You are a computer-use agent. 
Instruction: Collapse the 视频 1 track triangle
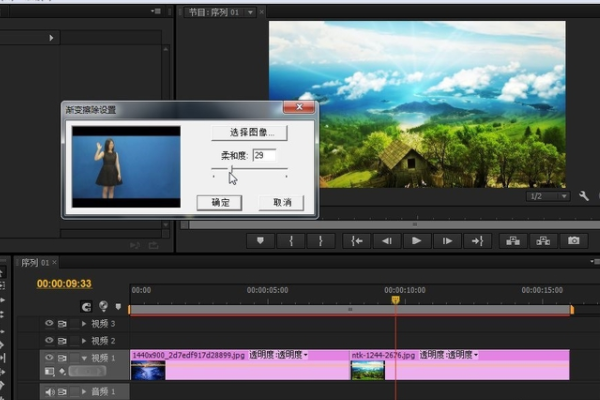point(84,358)
